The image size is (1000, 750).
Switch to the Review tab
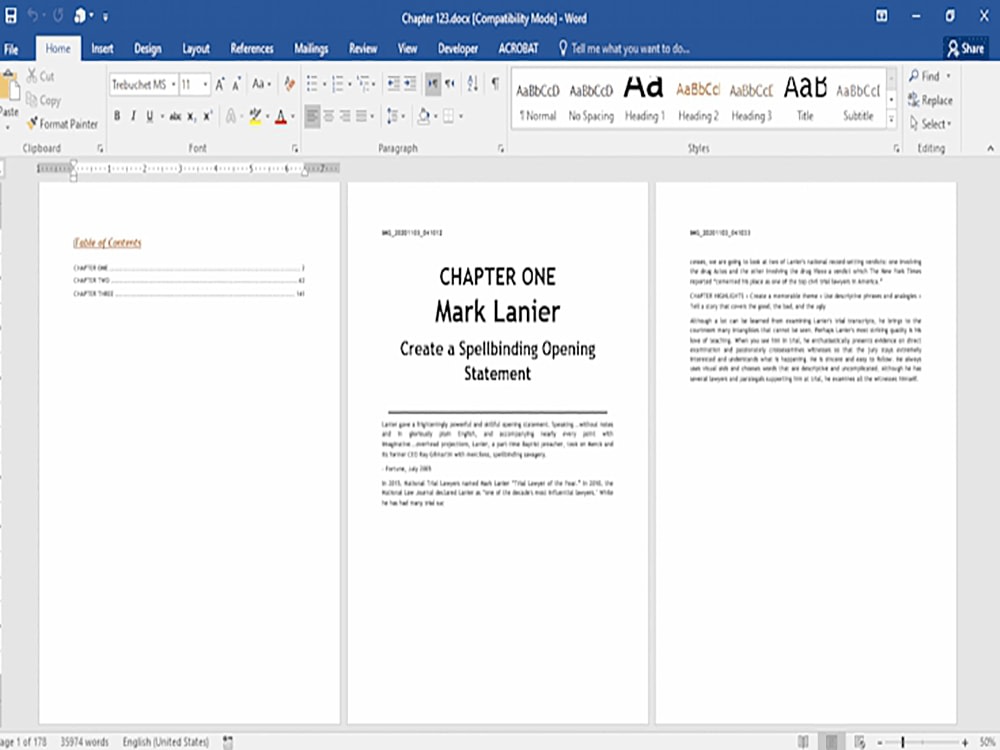pos(363,48)
